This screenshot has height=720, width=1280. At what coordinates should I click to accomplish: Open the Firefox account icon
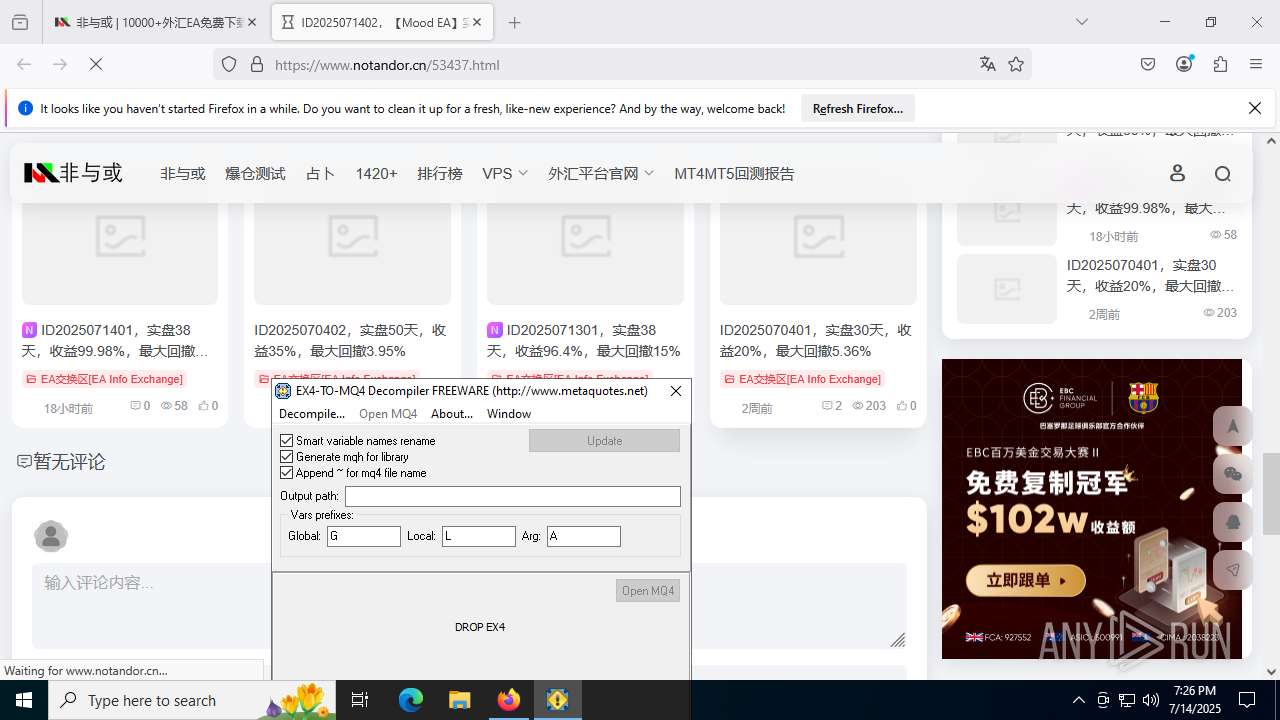pyautogui.click(x=1184, y=64)
